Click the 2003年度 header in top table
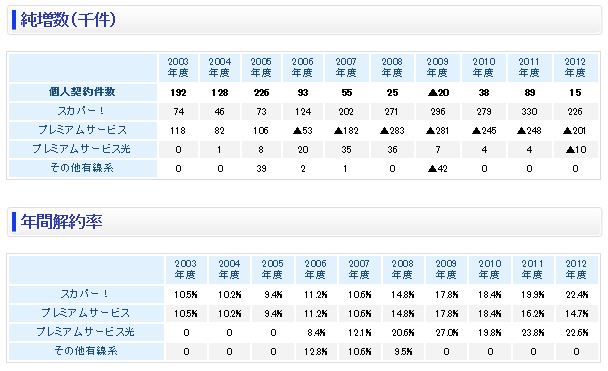The image size is (608, 371). (x=178, y=67)
